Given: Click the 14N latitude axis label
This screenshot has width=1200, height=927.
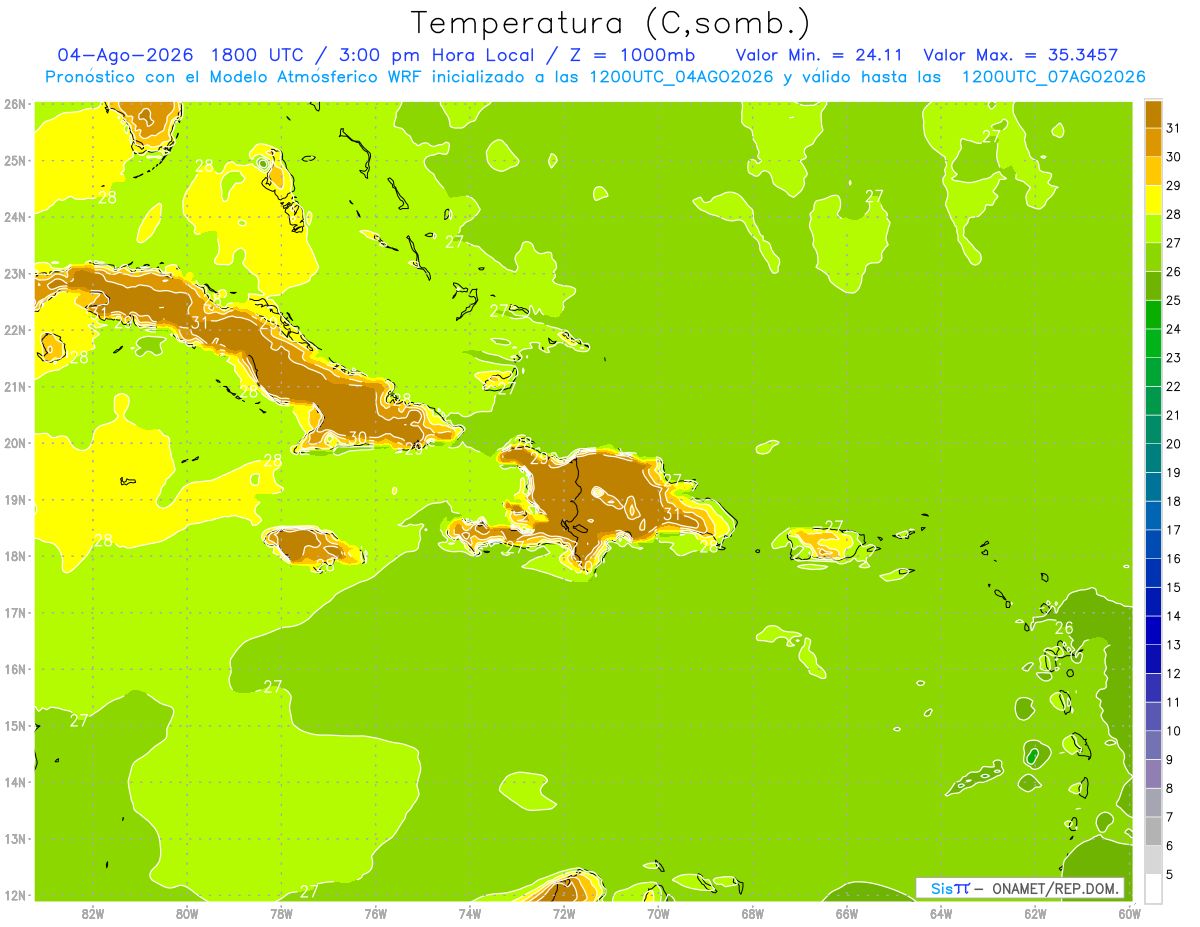Looking at the screenshot, I should pyautogui.click(x=15, y=782).
